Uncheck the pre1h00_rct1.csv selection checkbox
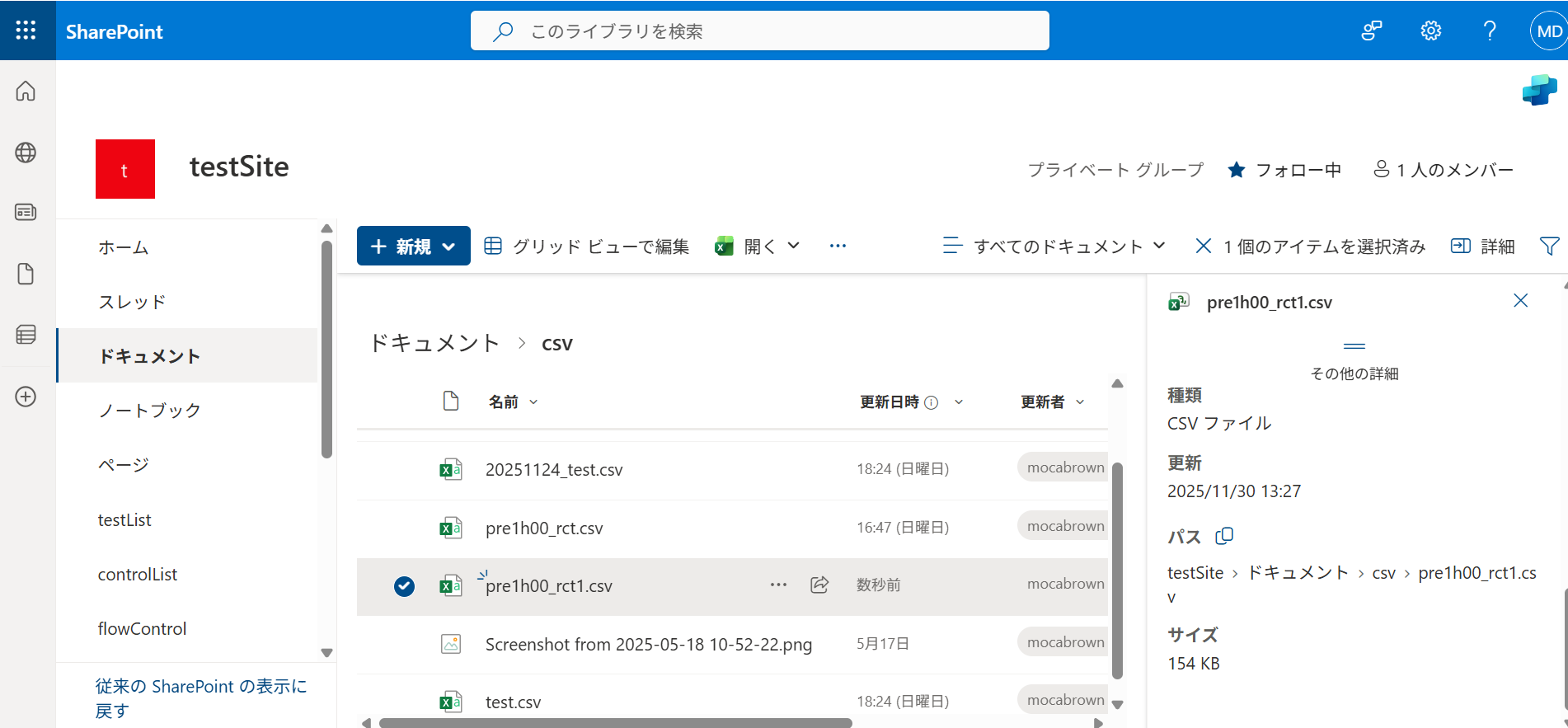This screenshot has width=1568, height=728. [x=404, y=586]
